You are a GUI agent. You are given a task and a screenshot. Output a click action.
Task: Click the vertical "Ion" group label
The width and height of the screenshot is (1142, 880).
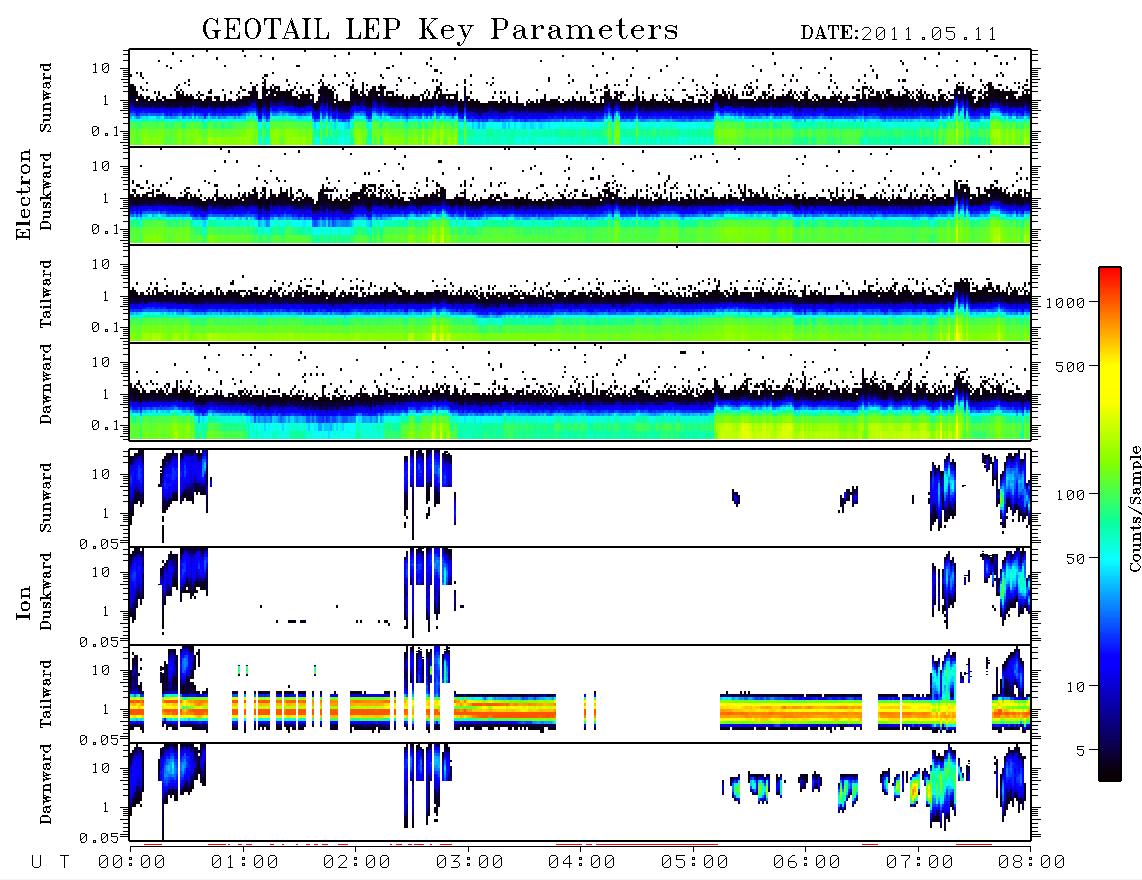tap(24, 603)
